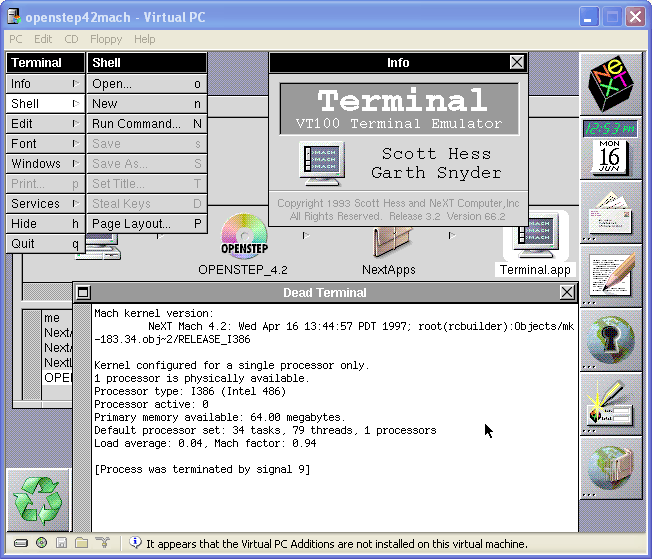Click the floppy disk status bar icon
The height and width of the screenshot is (559, 652).
point(61,543)
